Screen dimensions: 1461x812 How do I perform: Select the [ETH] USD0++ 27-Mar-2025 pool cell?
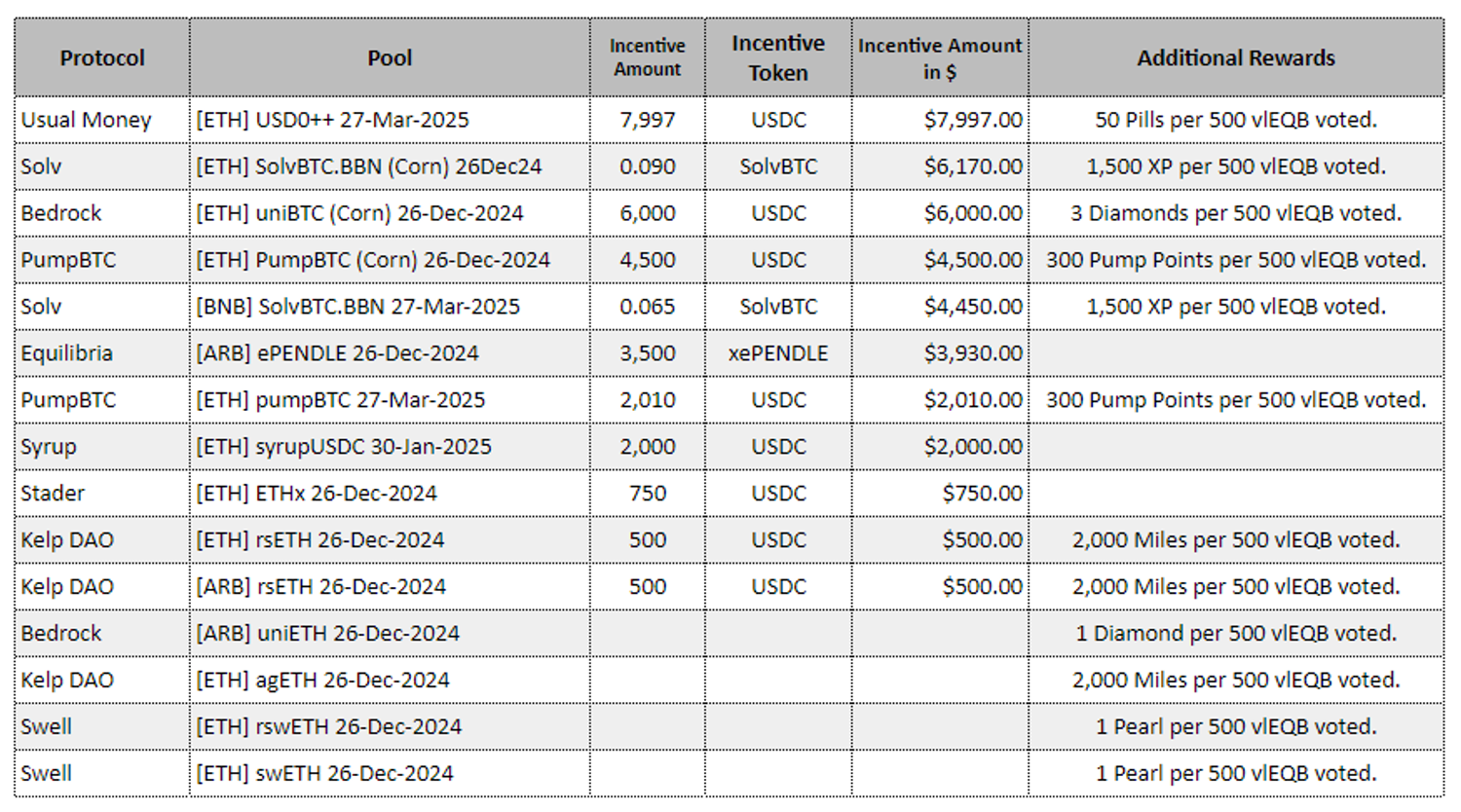tap(333, 121)
